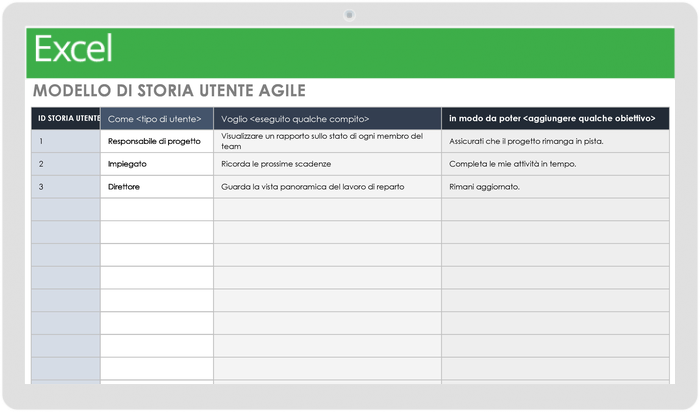Viewport: 700px width, 412px height.
Task: Click the 'MODELLO DI STORIA UTENTE AGILE' title
Action: click(x=169, y=91)
